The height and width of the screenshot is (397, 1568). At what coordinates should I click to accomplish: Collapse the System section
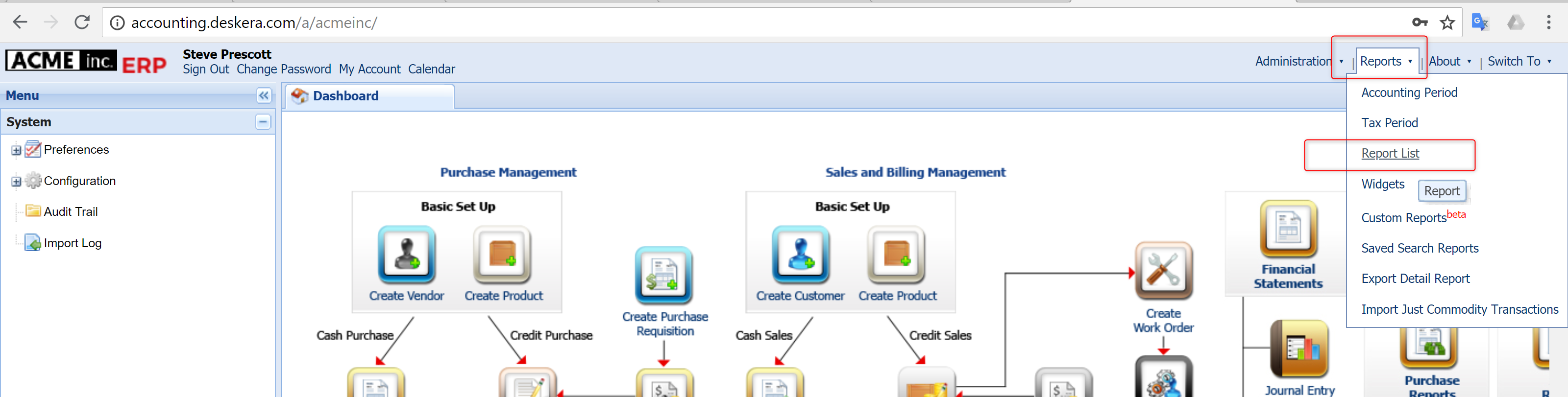tap(262, 122)
